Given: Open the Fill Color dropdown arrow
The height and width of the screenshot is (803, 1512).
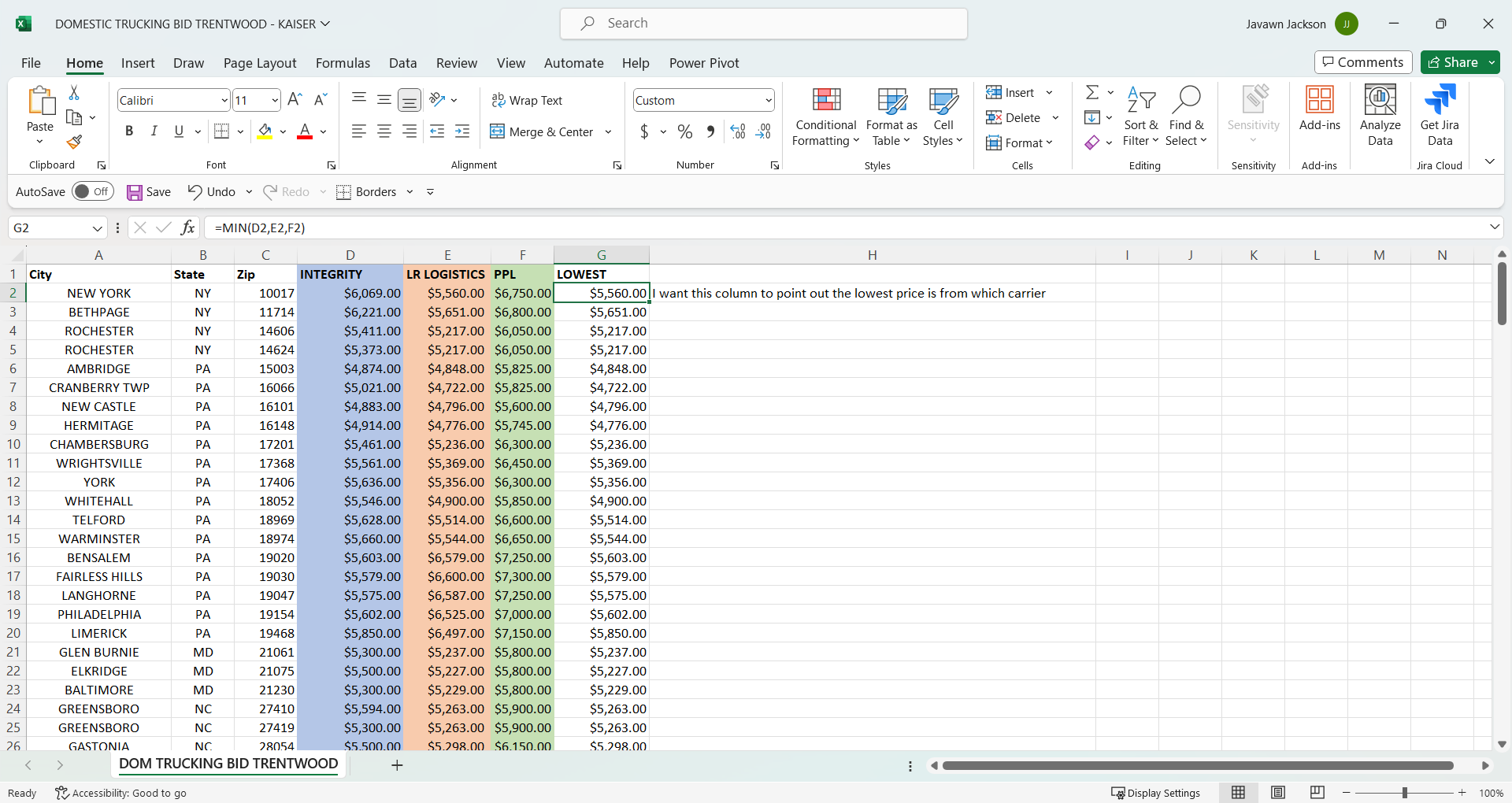Looking at the screenshot, I should (284, 131).
